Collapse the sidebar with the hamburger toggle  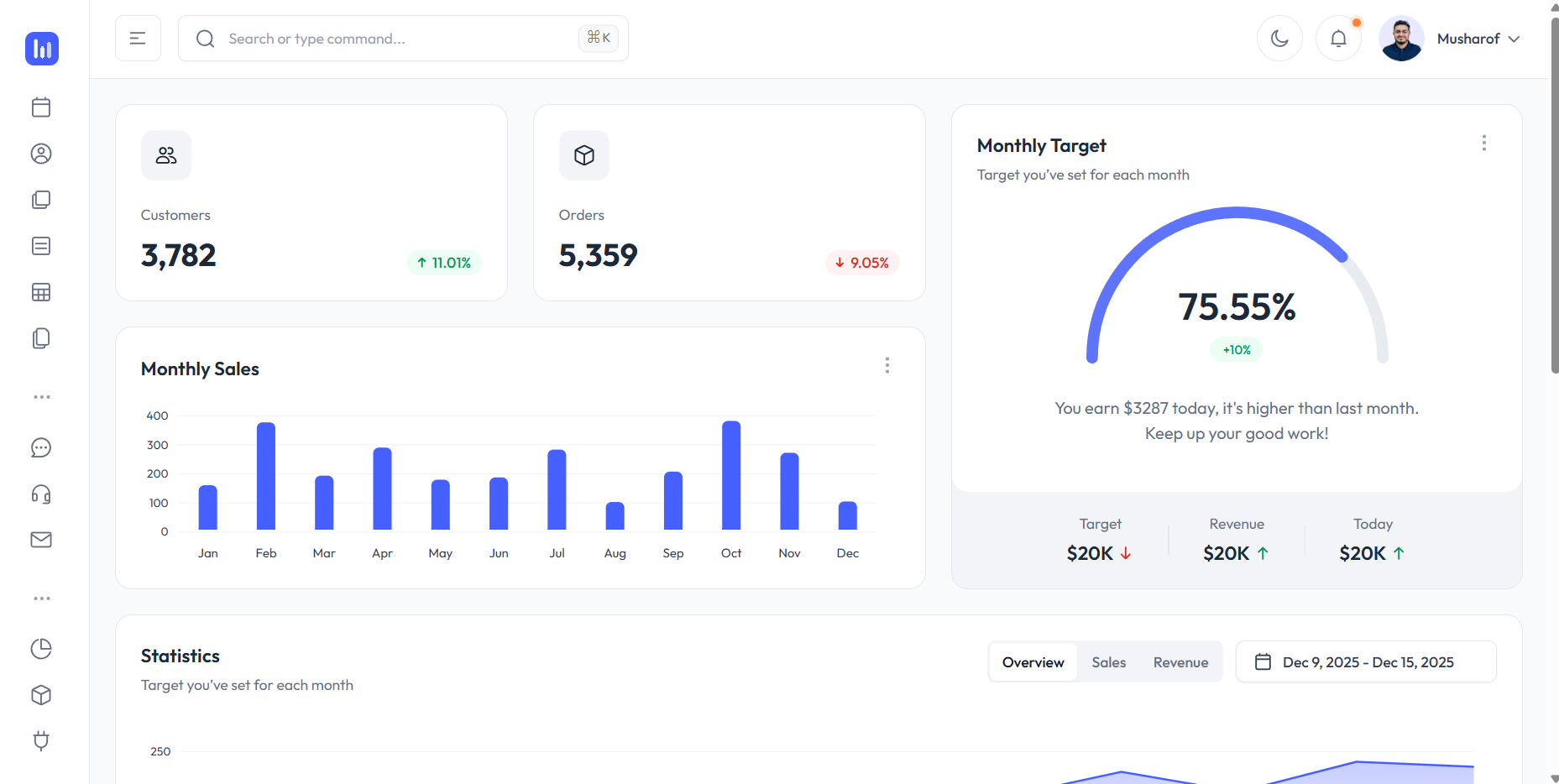click(x=138, y=38)
